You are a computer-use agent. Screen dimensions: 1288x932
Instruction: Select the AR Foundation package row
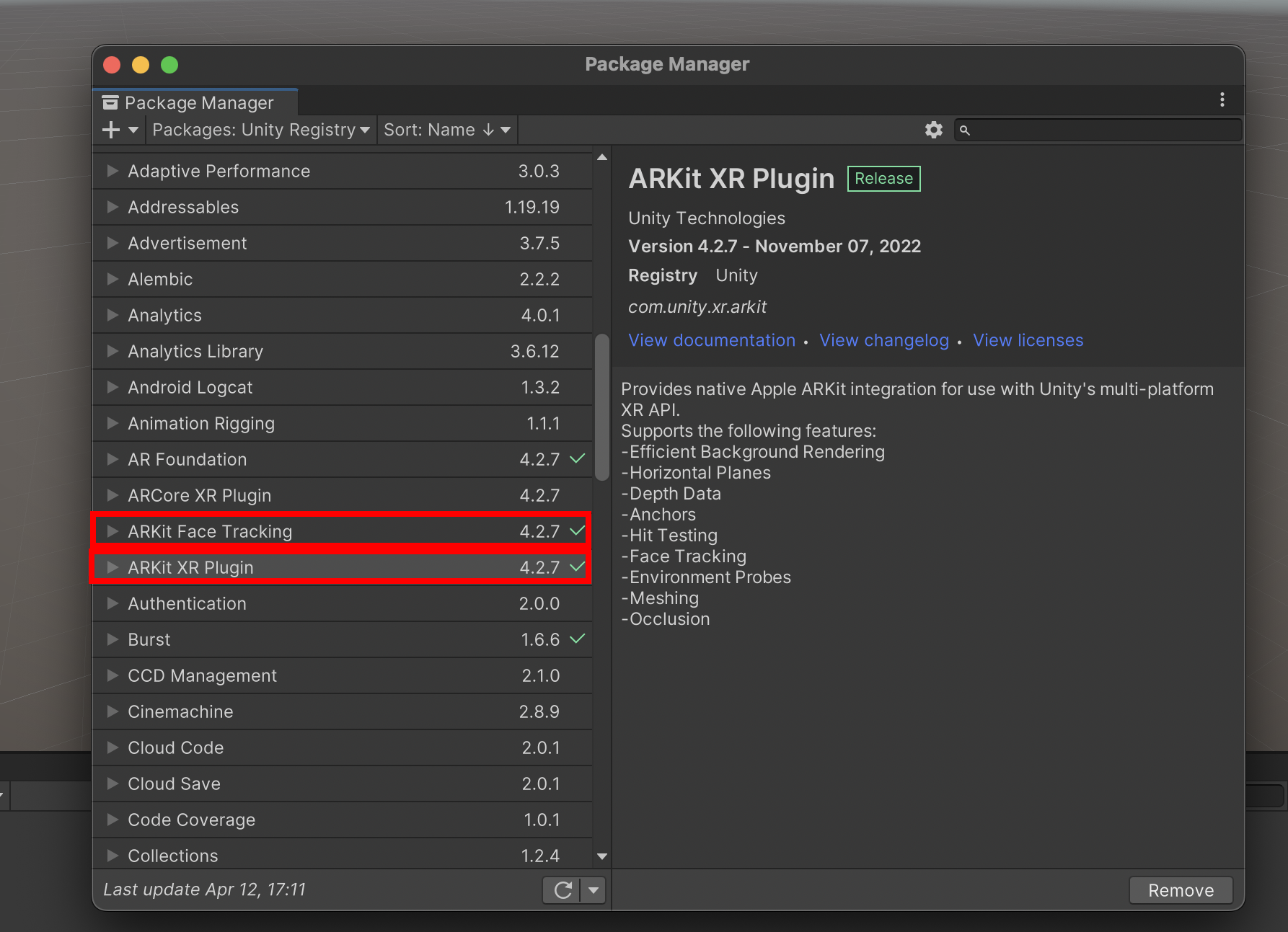[343, 459]
